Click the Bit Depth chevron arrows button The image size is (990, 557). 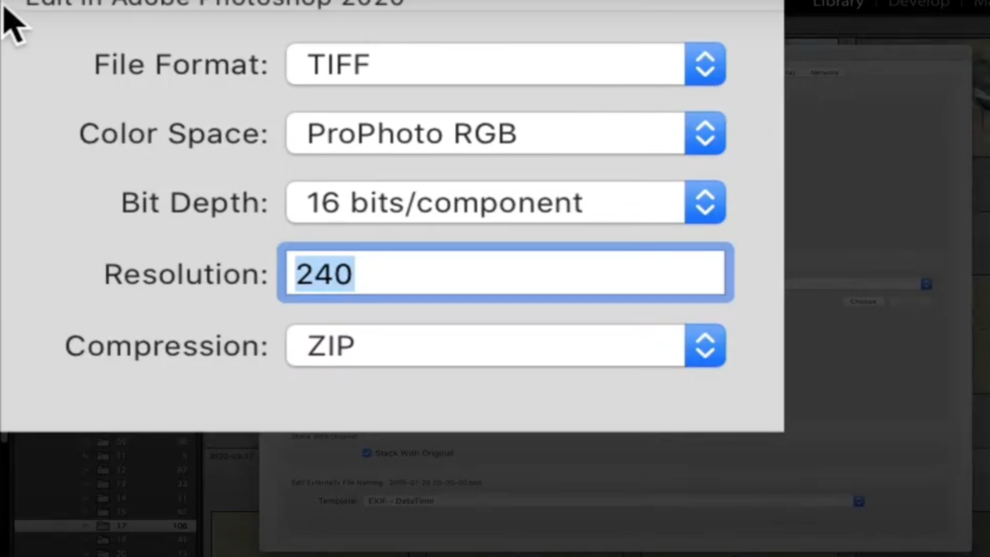click(705, 203)
